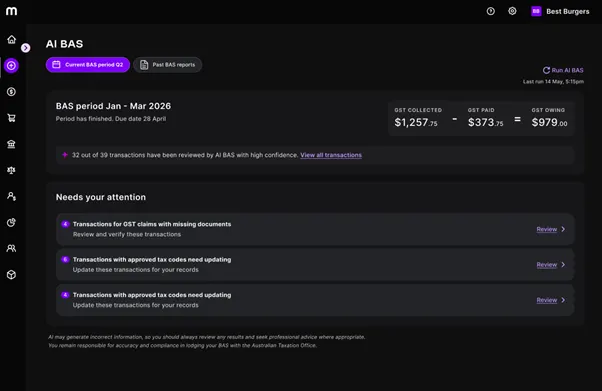Viewport: 602px width, 391px height.
Task: Click GST Collected amount $1,257.75
Action: tap(416, 122)
